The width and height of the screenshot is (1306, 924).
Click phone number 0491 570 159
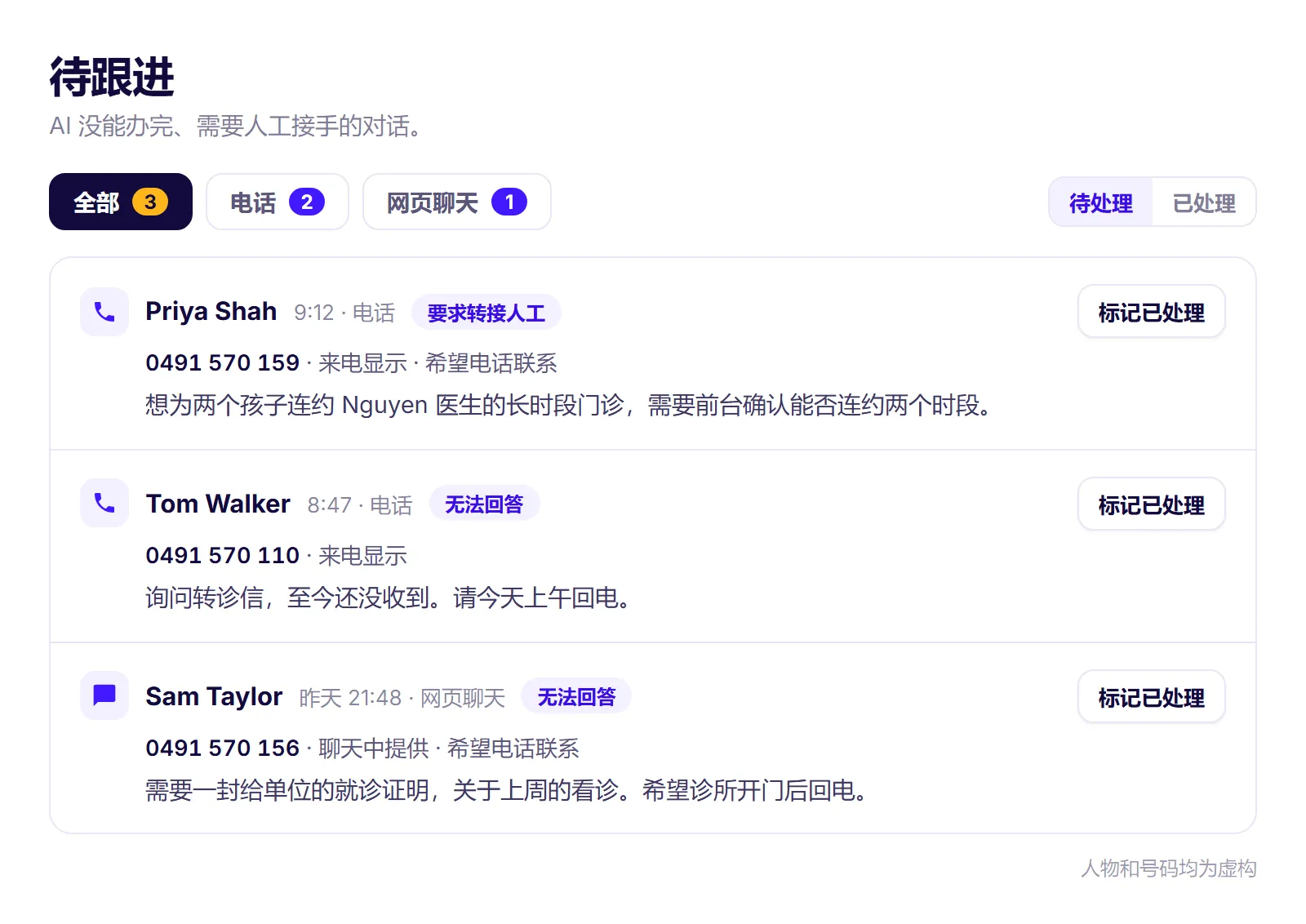[x=222, y=362]
